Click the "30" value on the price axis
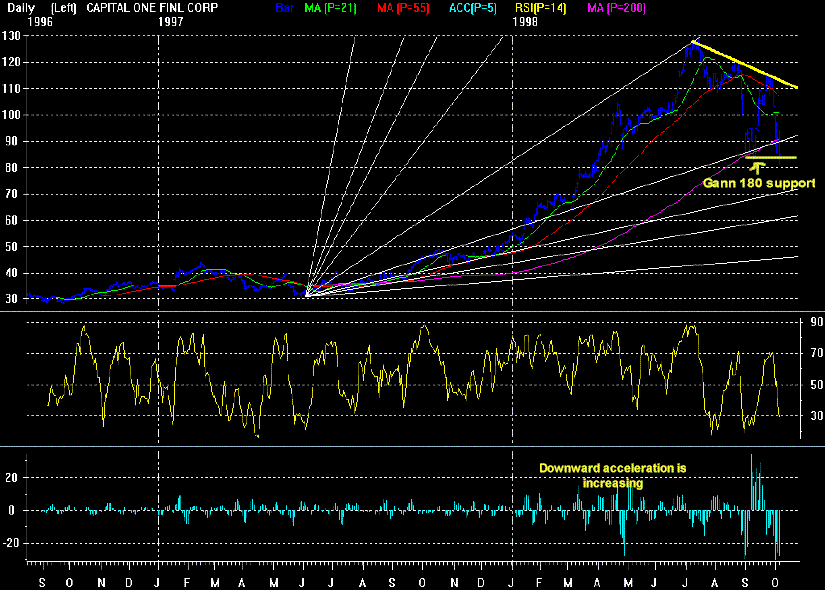This screenshot has width=825, height=590. click(x=11, y=298)
